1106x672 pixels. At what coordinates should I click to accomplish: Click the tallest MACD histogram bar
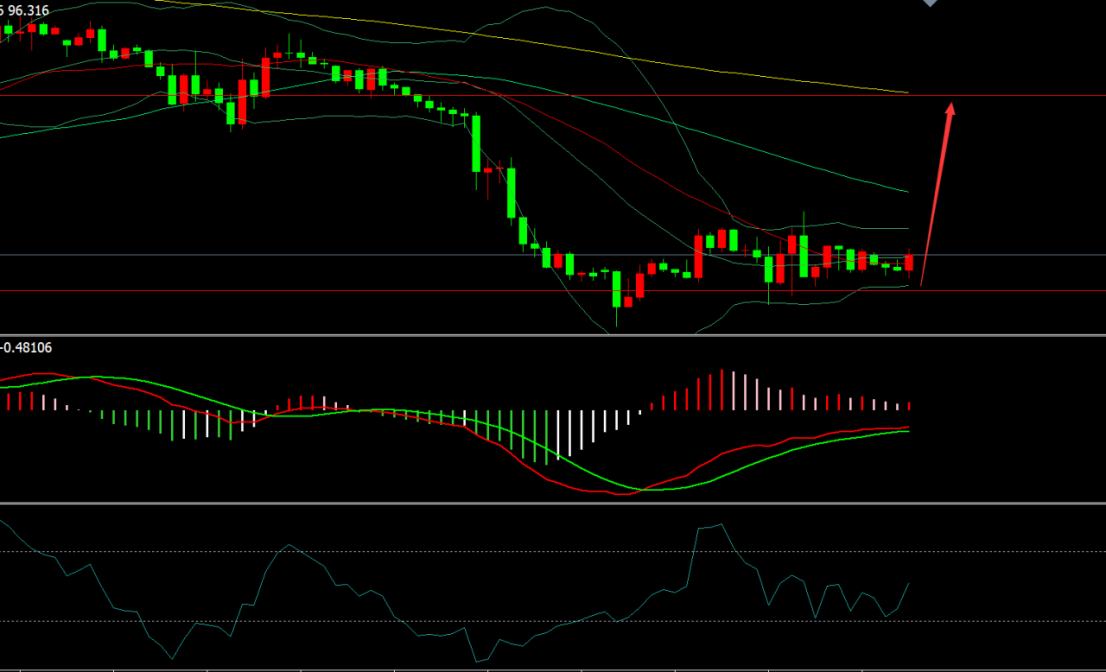coord(722,389)
